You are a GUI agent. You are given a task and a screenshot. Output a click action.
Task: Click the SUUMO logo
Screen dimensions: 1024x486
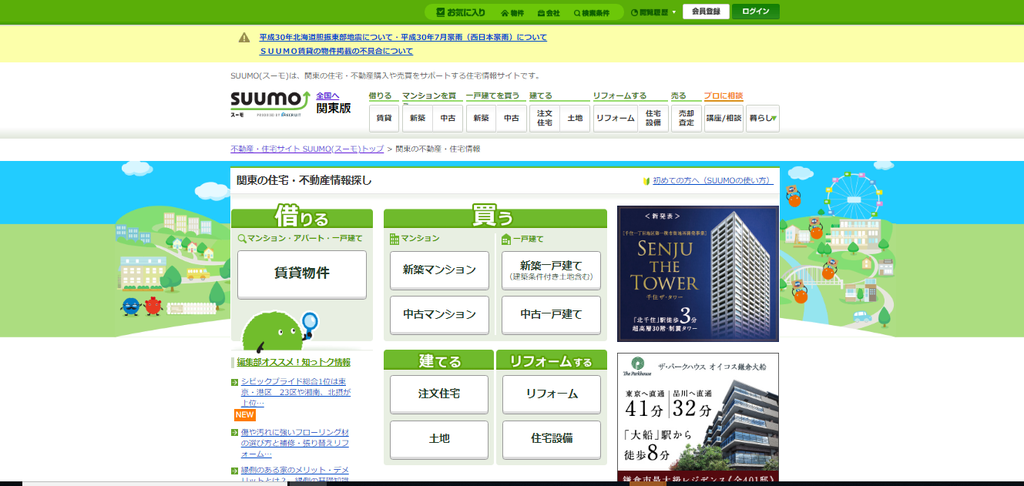(x=270, y=103)
